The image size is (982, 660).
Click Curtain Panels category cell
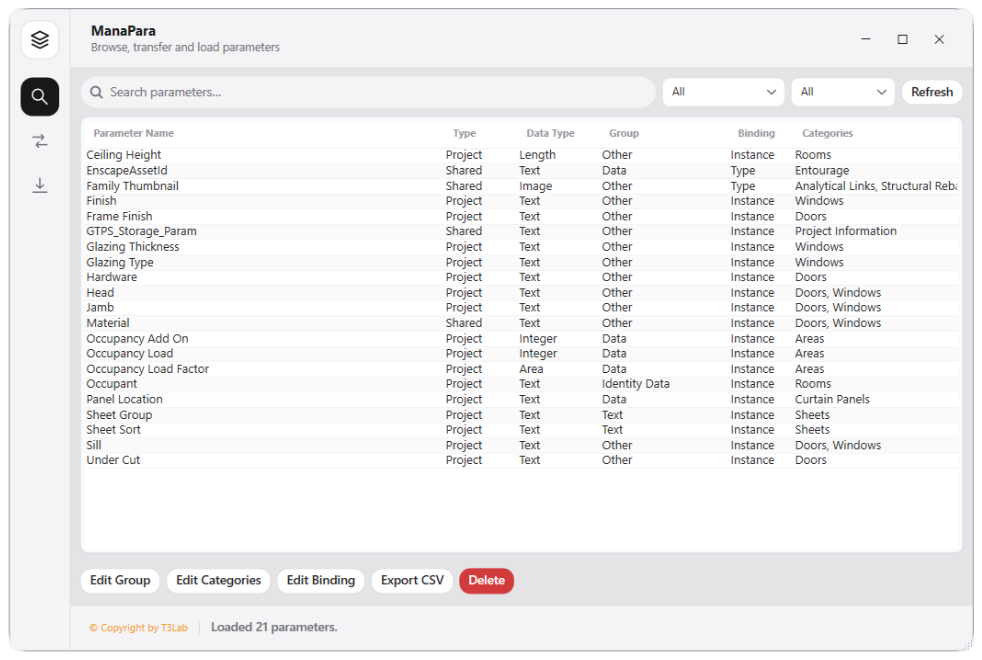pos(832,400)
